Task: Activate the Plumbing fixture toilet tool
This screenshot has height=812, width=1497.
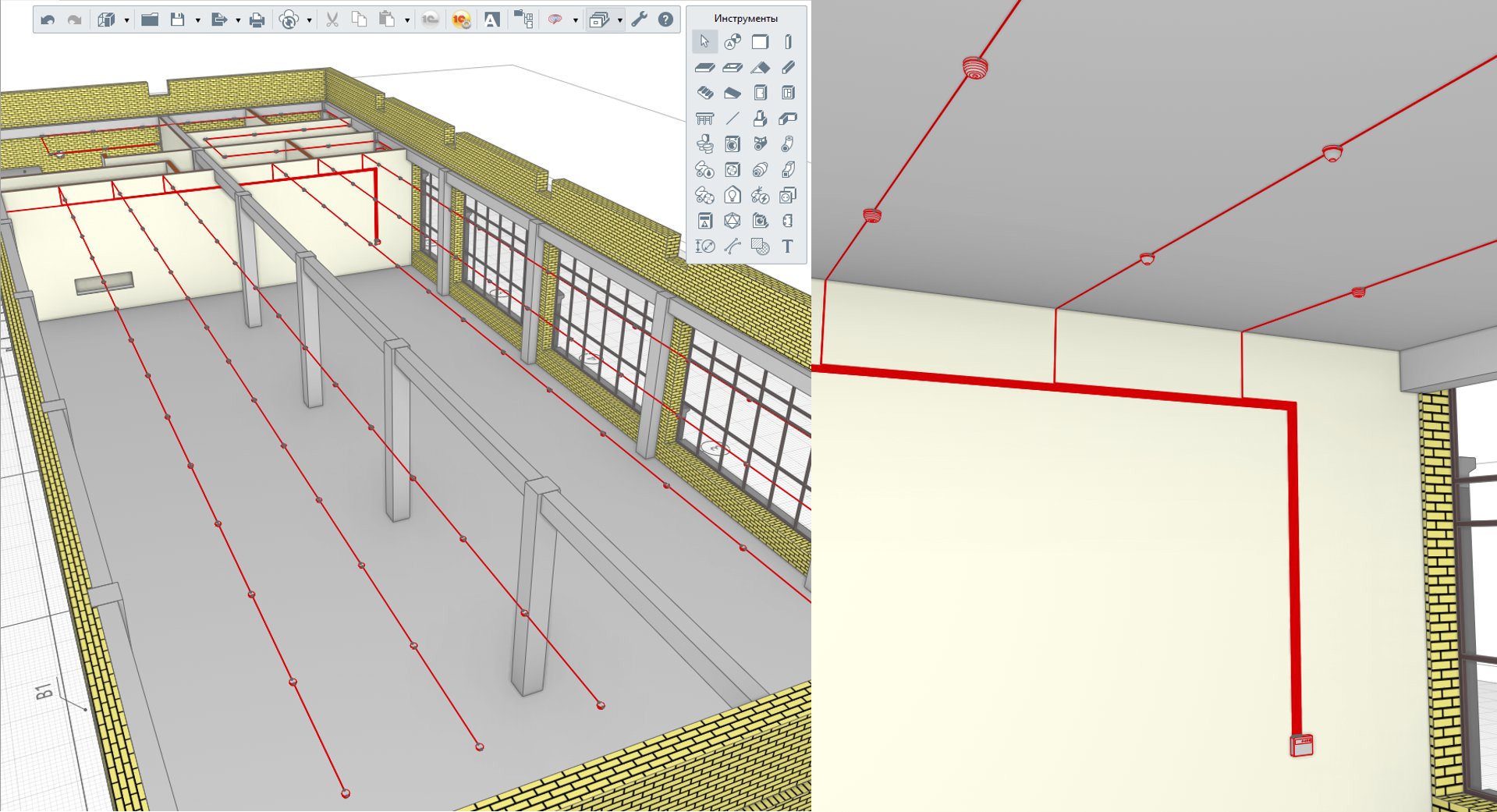Action: coord(704,144)
